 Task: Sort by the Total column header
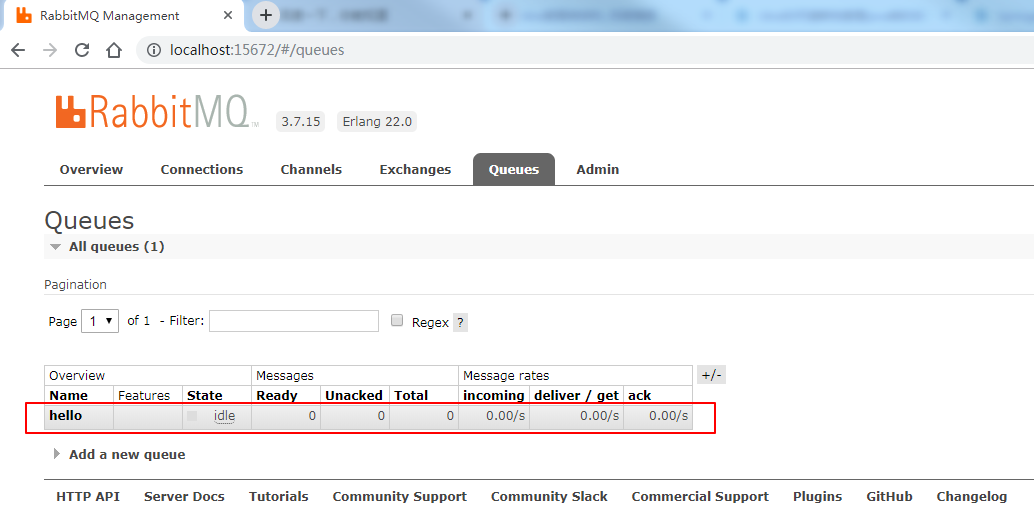pyautogui.click(x=411, y=395)
